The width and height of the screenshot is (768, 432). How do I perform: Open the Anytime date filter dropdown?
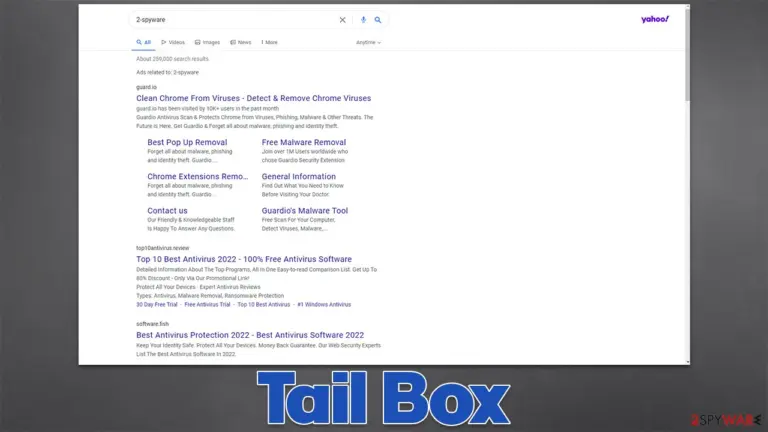(368, 43)
